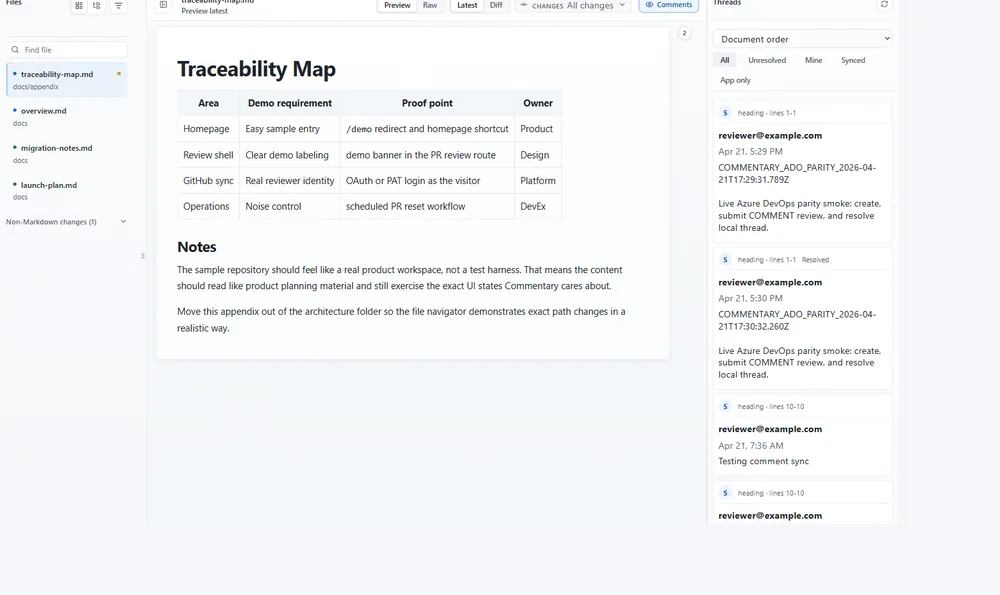This screenshot has height=595, width=1000.
Task: Filter threads to App only
Action: point(735,80)
